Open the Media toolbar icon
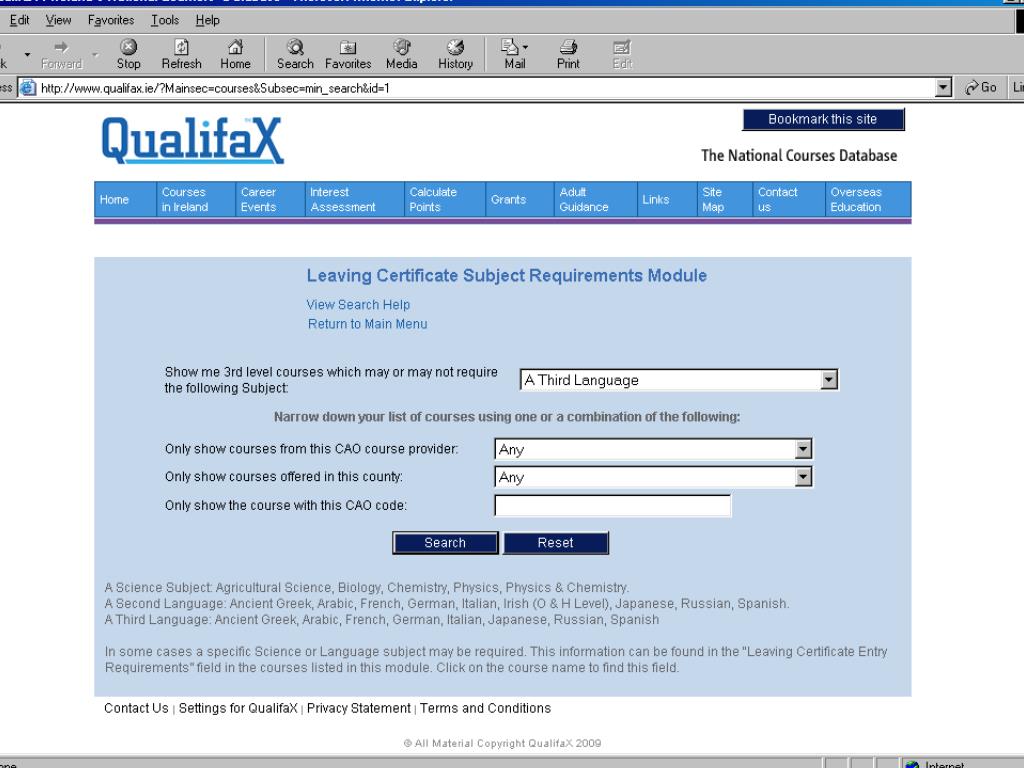This screenshot has width=1024, height=768. pyautogui.click(x=402, y=54)
